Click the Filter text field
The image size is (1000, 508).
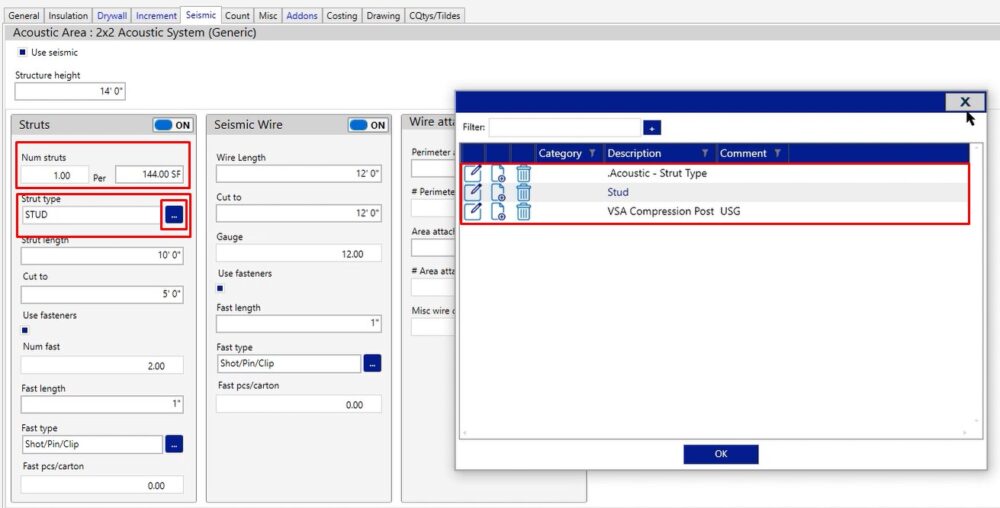(x=564, y=128)
